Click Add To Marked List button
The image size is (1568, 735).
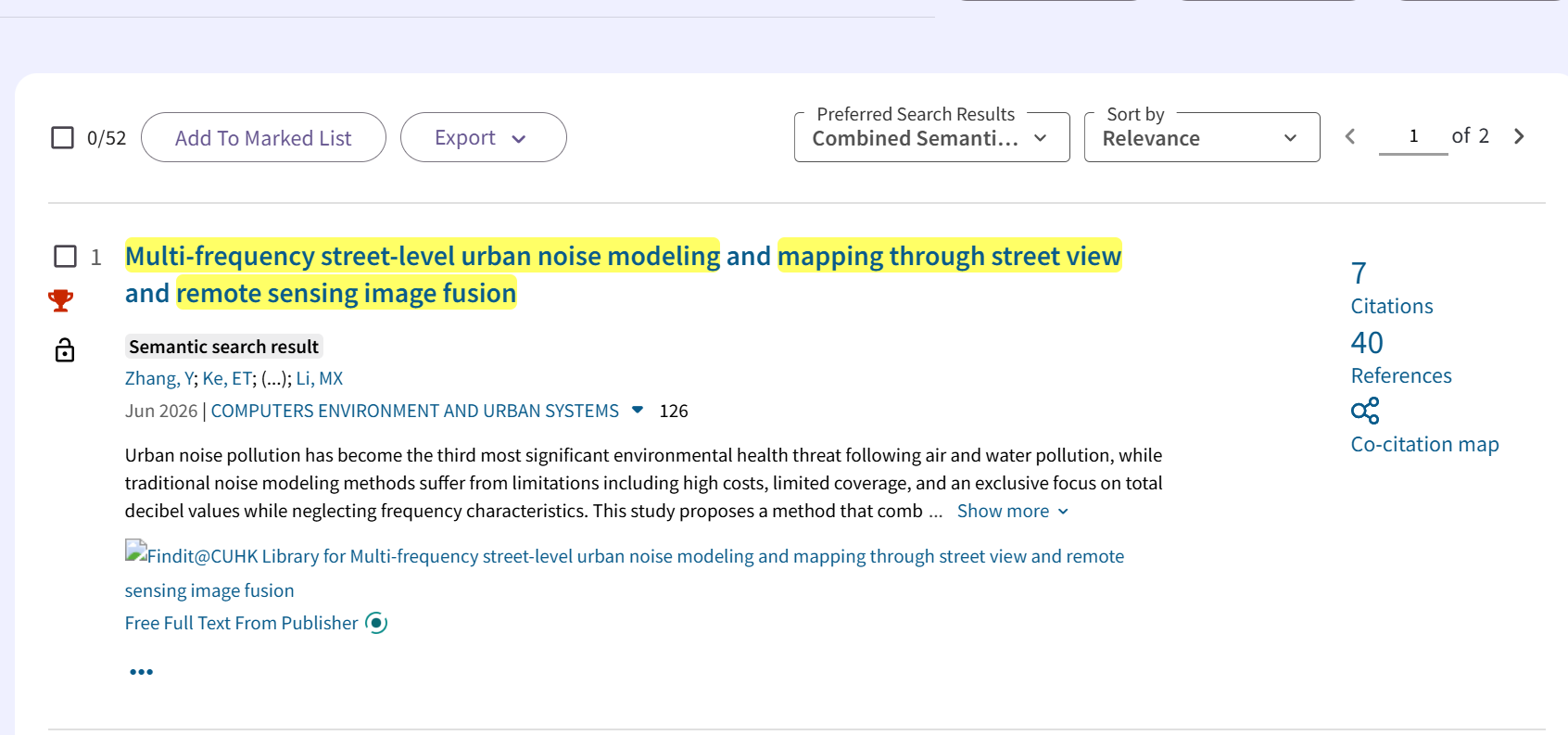click(x=263, y=137)
